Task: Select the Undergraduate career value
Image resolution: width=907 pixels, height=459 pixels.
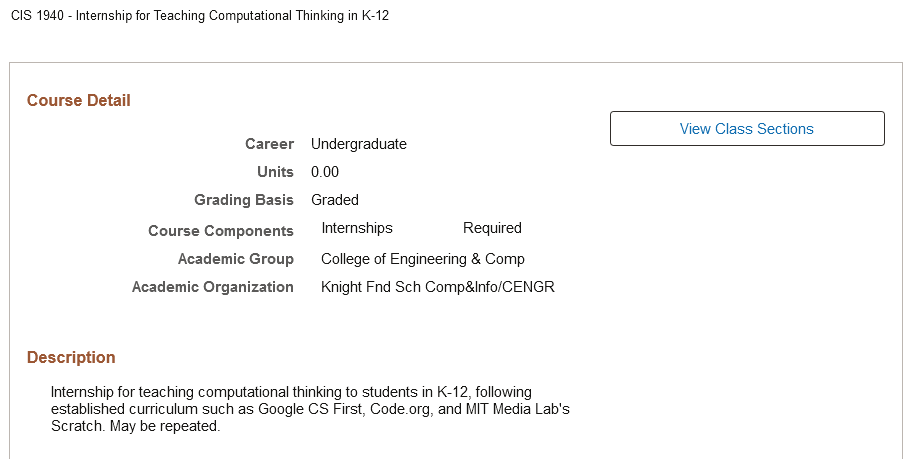Action: pos(359,144)
